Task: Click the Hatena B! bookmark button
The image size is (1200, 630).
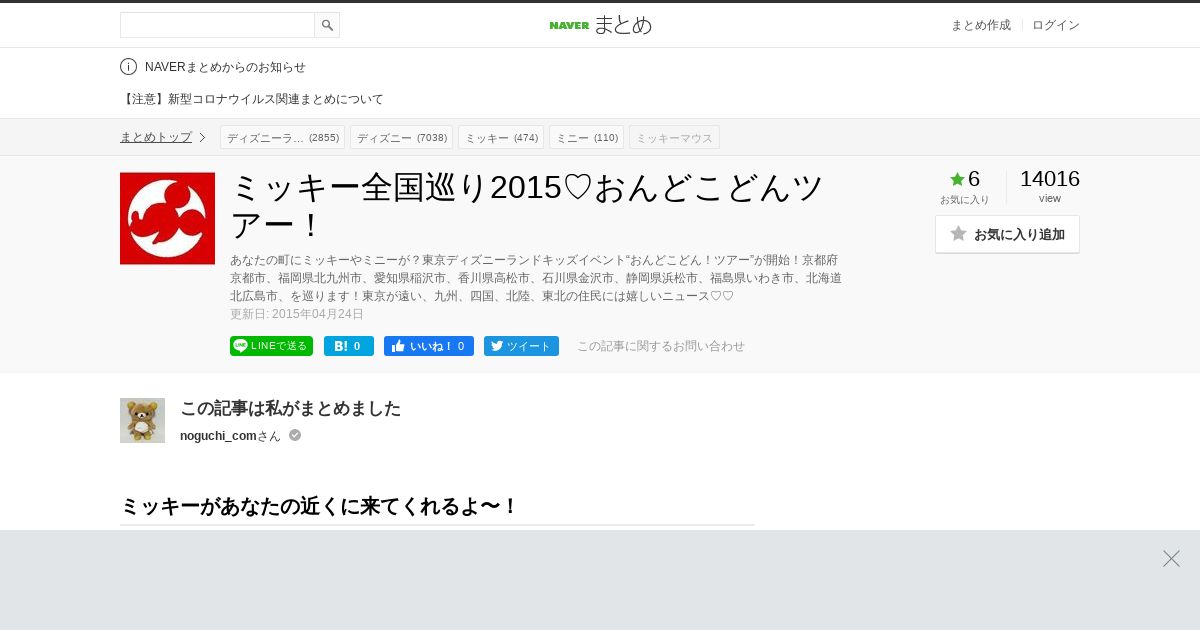Action: tap(348, 346)
